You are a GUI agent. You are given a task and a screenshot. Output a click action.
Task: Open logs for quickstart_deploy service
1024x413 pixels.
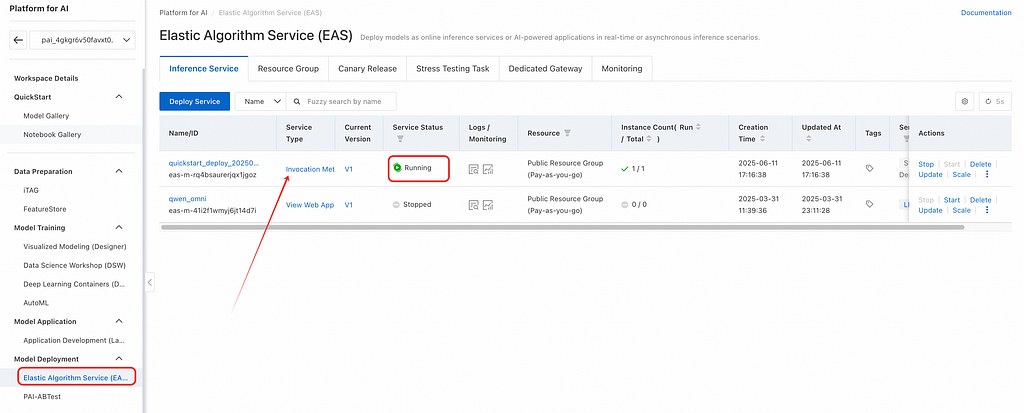(474, 169)
